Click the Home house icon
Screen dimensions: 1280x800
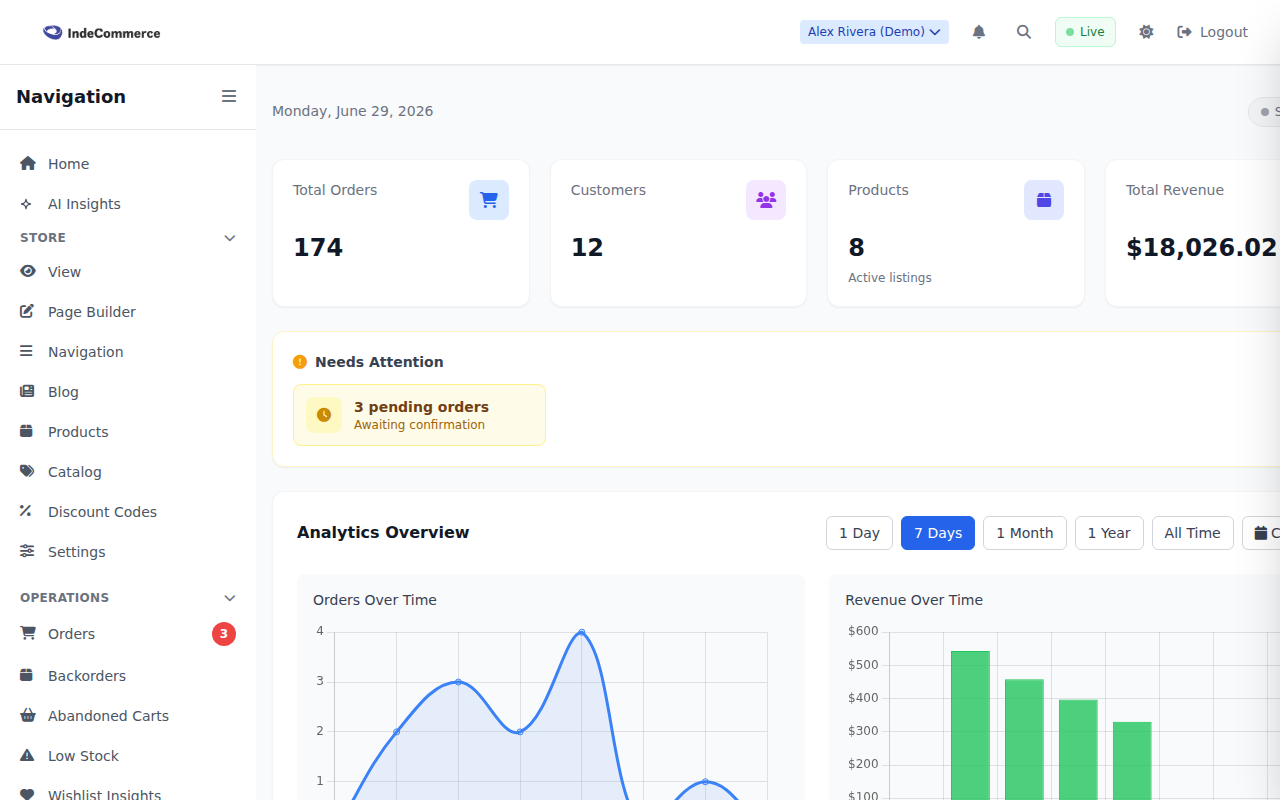click(x=28, y=163)
